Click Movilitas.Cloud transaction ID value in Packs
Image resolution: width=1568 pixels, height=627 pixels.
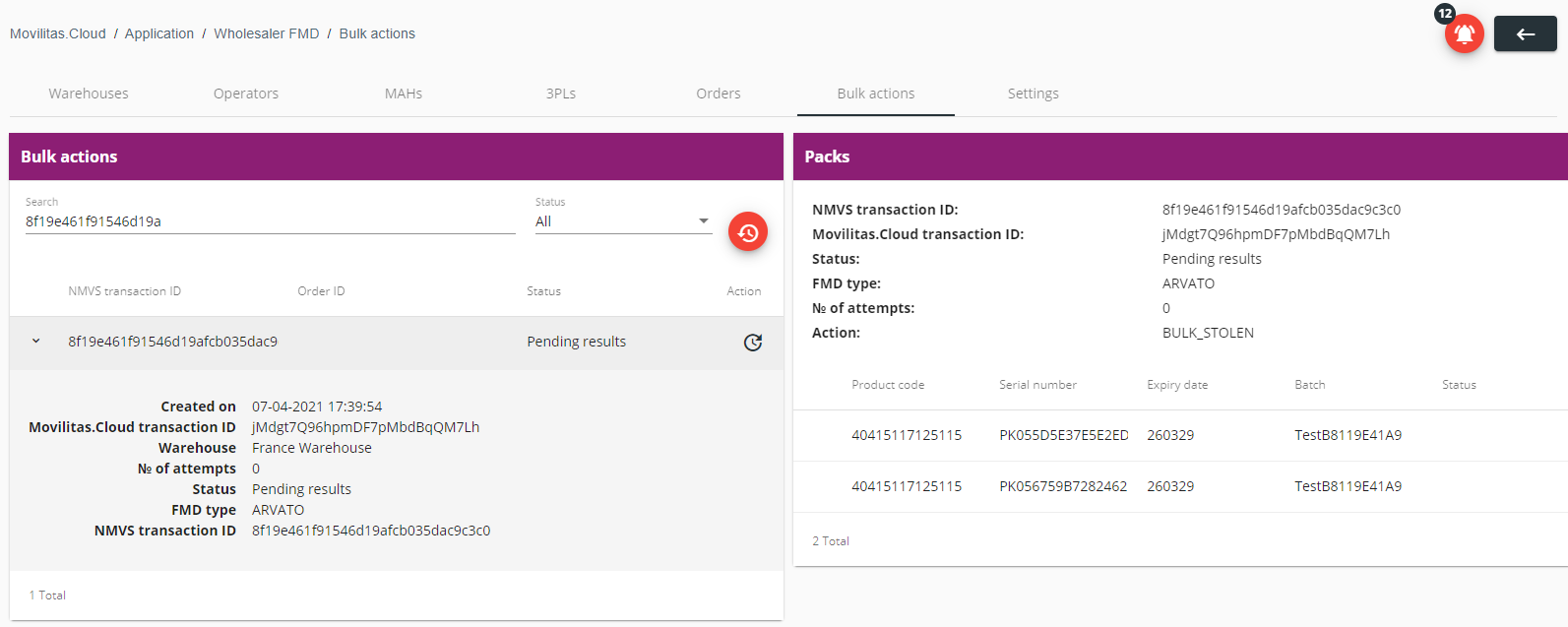pyautogui.click(x=1277, y=234)
